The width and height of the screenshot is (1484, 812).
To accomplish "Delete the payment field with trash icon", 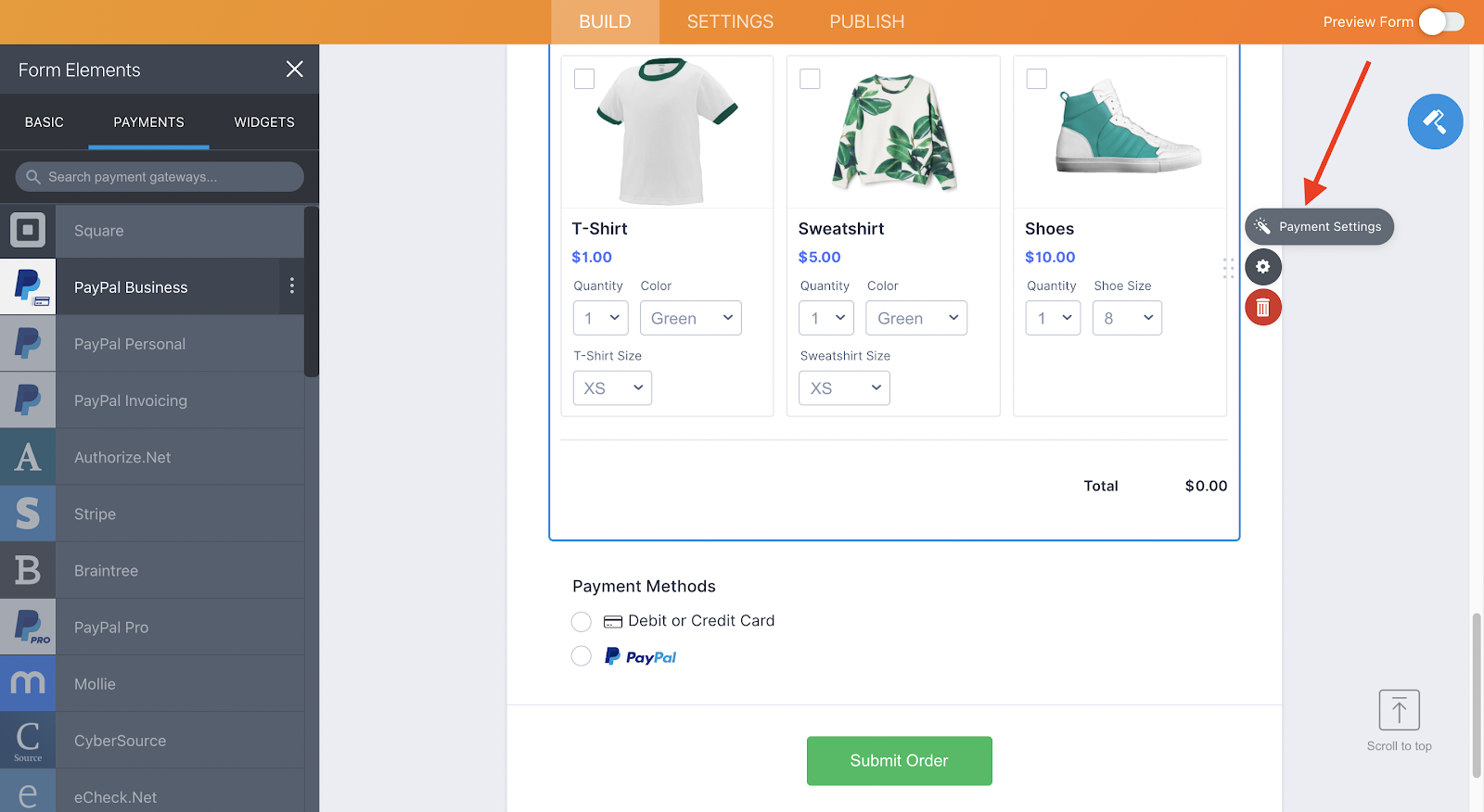I will 1262,308.
